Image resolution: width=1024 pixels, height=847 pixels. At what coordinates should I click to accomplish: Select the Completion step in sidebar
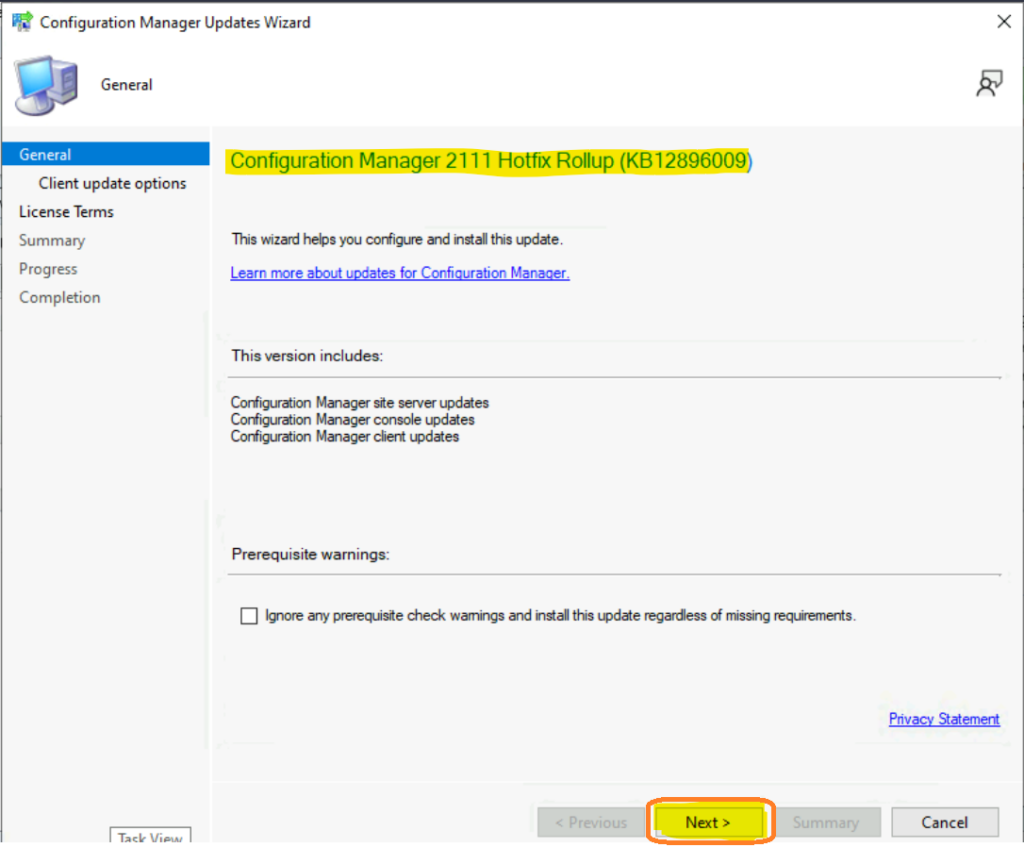[59, 298]
